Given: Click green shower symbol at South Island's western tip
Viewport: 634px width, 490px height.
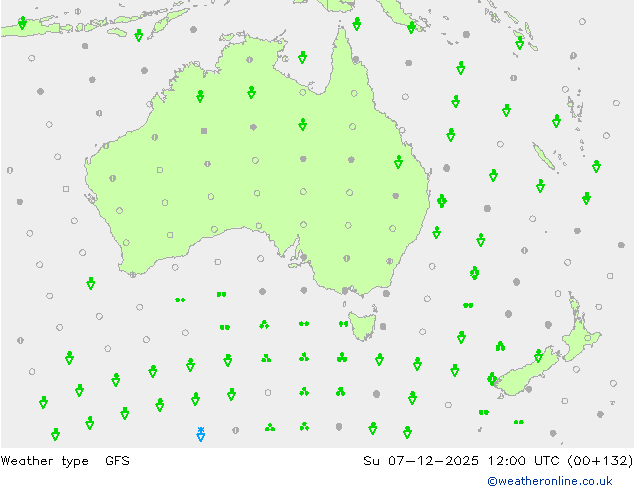Looking at the screenshot, I should pos(492,379).
